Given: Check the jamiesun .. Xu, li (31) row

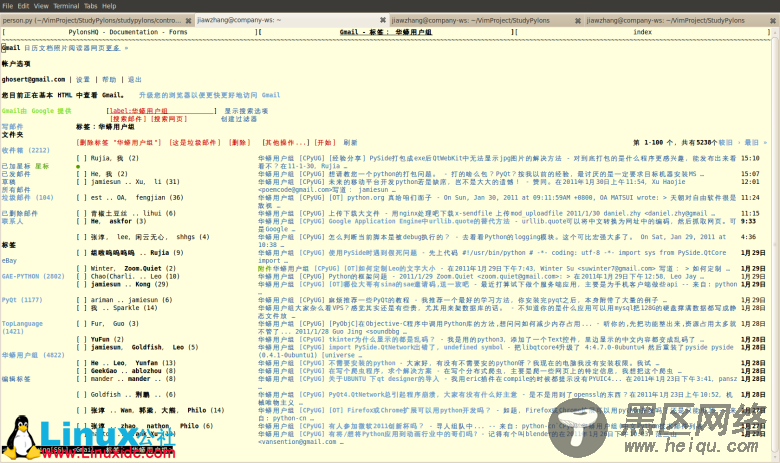Looking at the screenshot, I should [82, 182].
